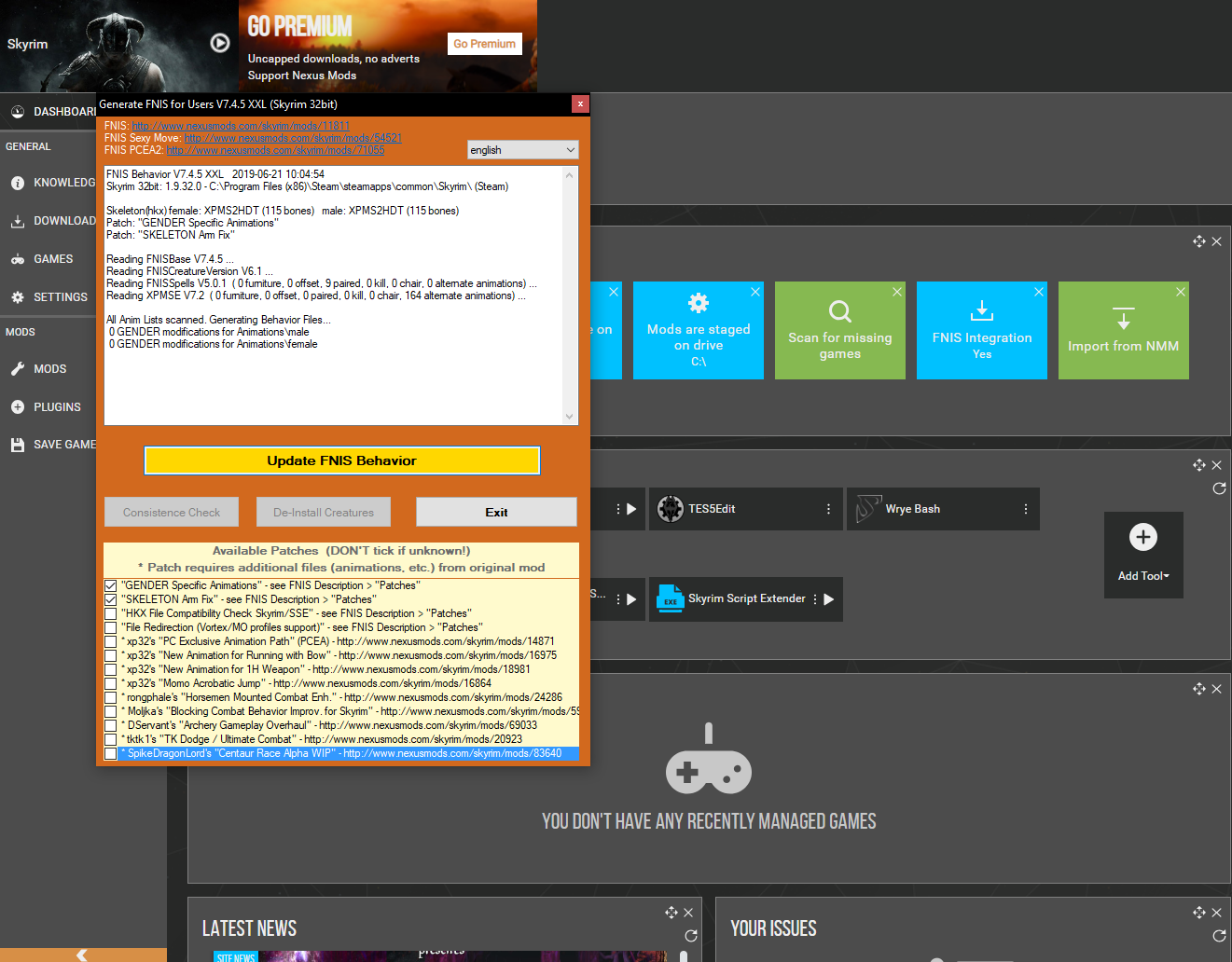Close the Generate FNIS for Users window
This screenshot has height=962, width=1232.
pos(580,104)
